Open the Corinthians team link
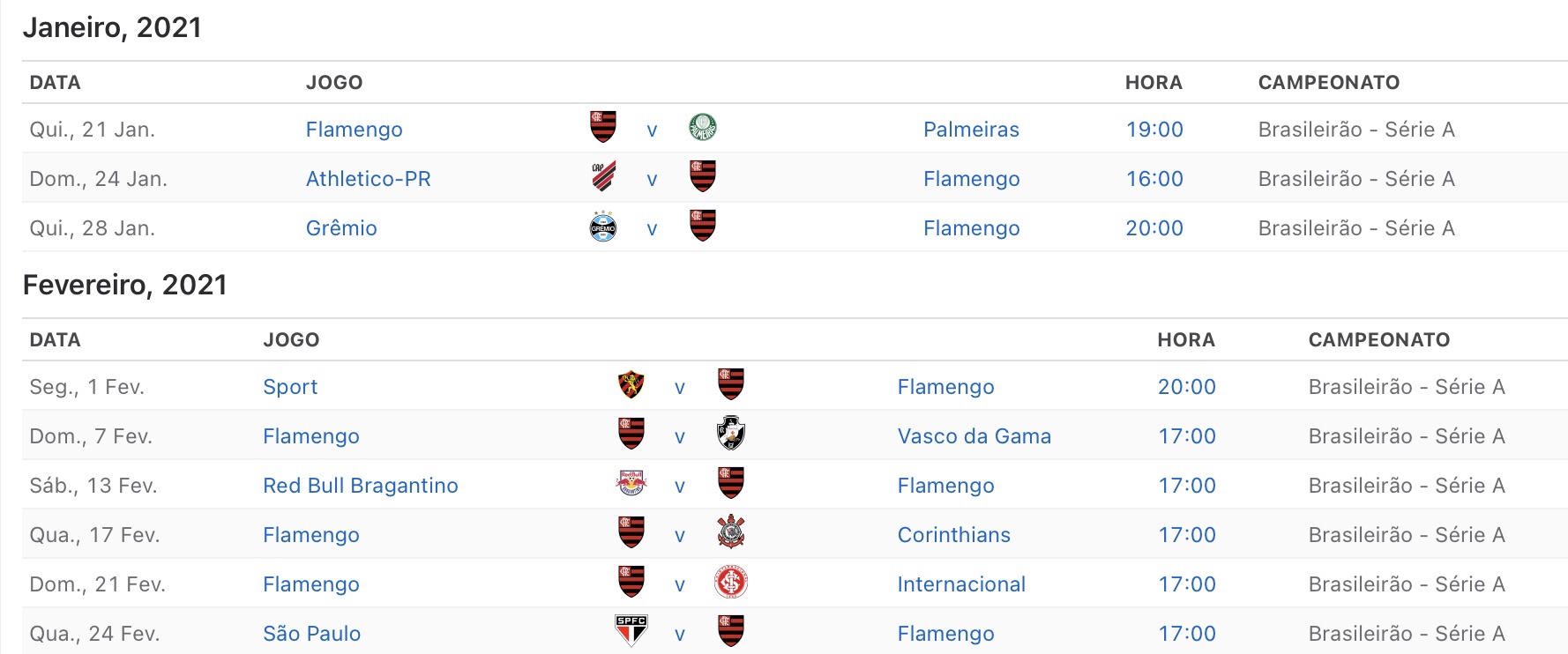The image size is (1568, 654). tap(954, 535)
